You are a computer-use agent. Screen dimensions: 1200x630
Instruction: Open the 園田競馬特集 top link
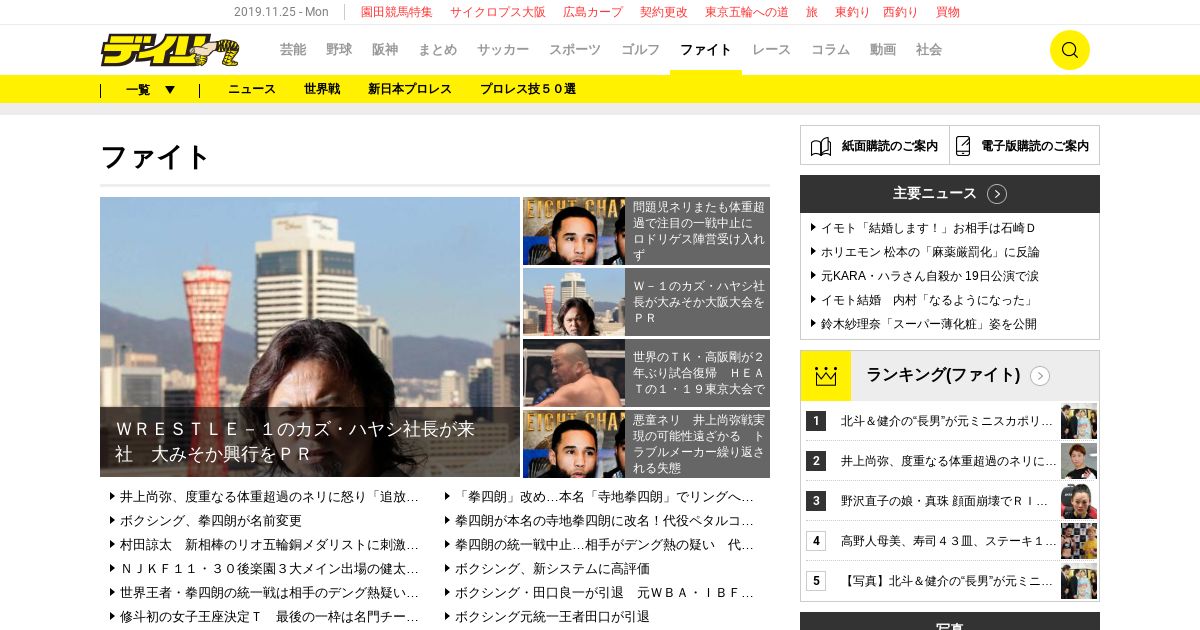[x=397, y=12]
